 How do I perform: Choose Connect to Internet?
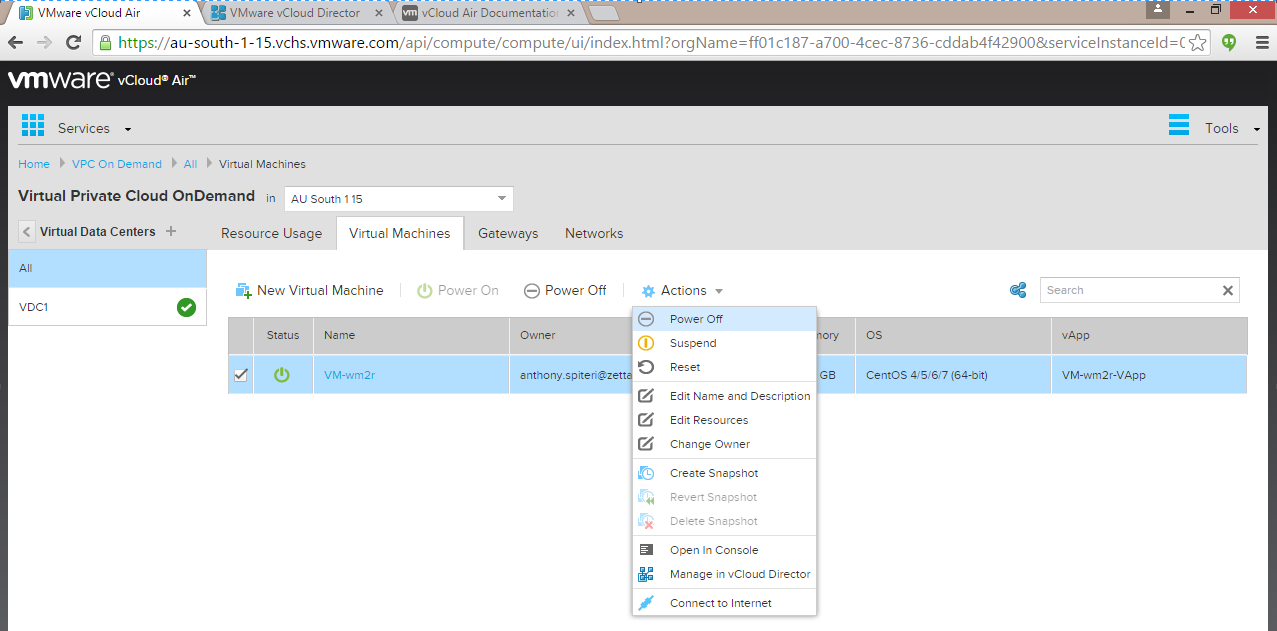pos(724,603)
